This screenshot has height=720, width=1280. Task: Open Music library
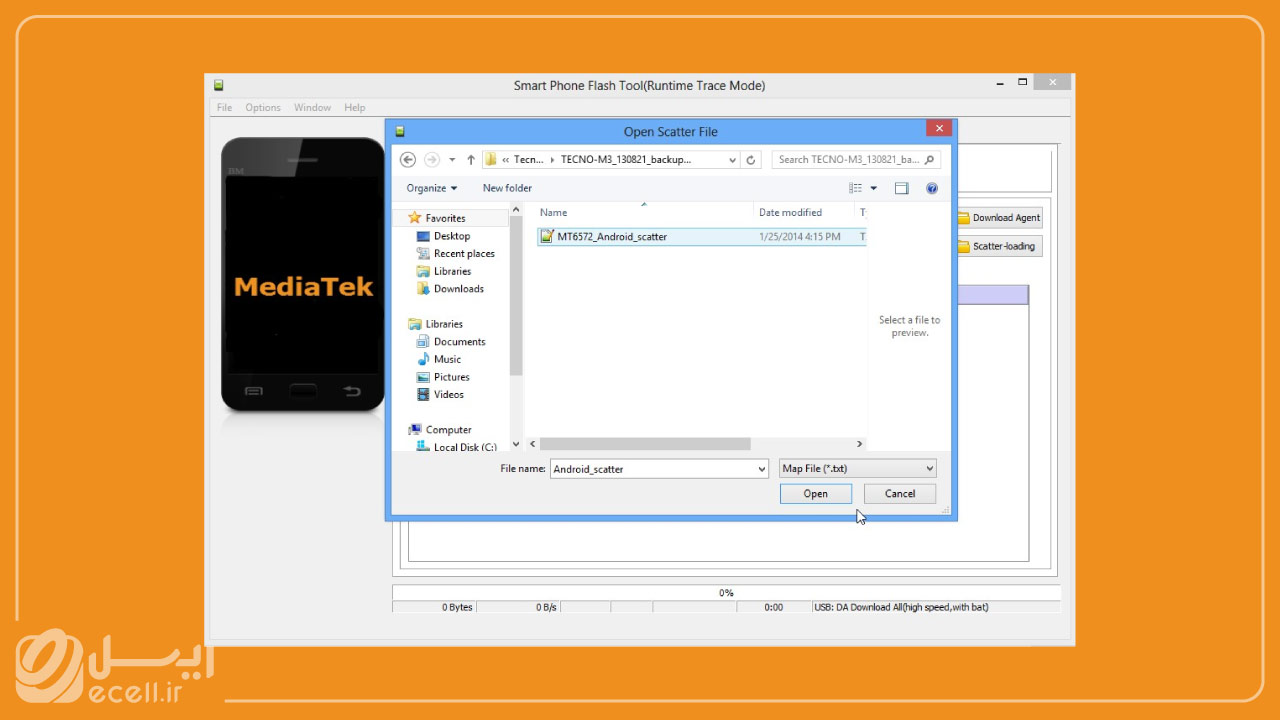coord(447,359)
